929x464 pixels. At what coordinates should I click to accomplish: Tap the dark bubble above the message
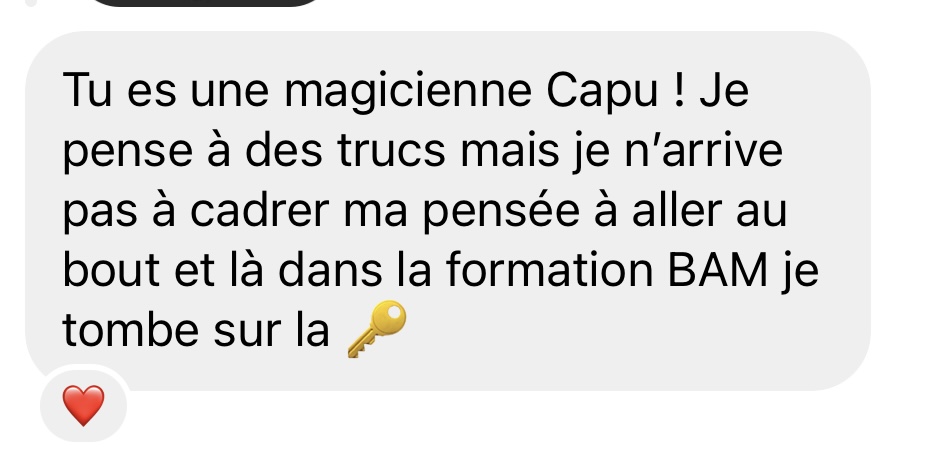[x=205, y=3]
